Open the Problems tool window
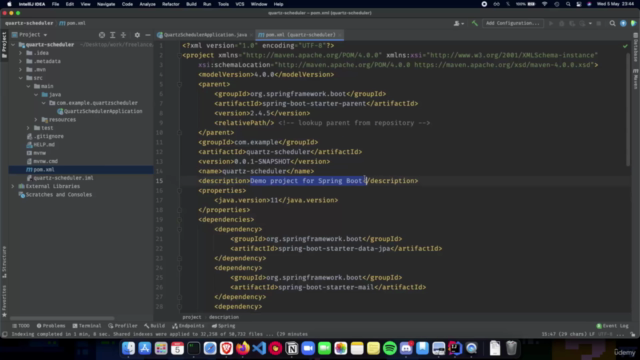Screen dimensions: 640x360 51,326
